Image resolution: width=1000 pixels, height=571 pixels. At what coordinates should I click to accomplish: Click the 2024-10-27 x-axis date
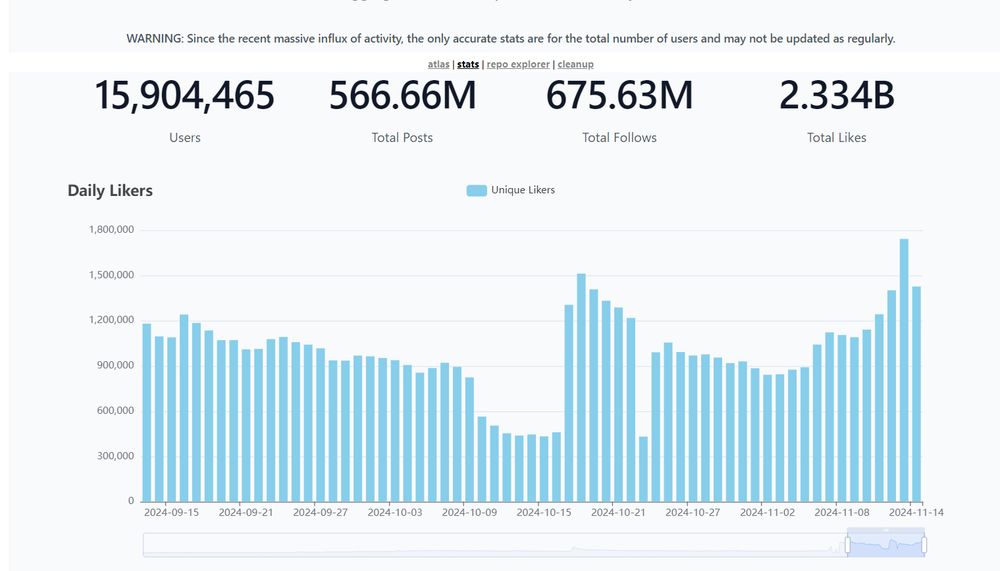point(693,512)
